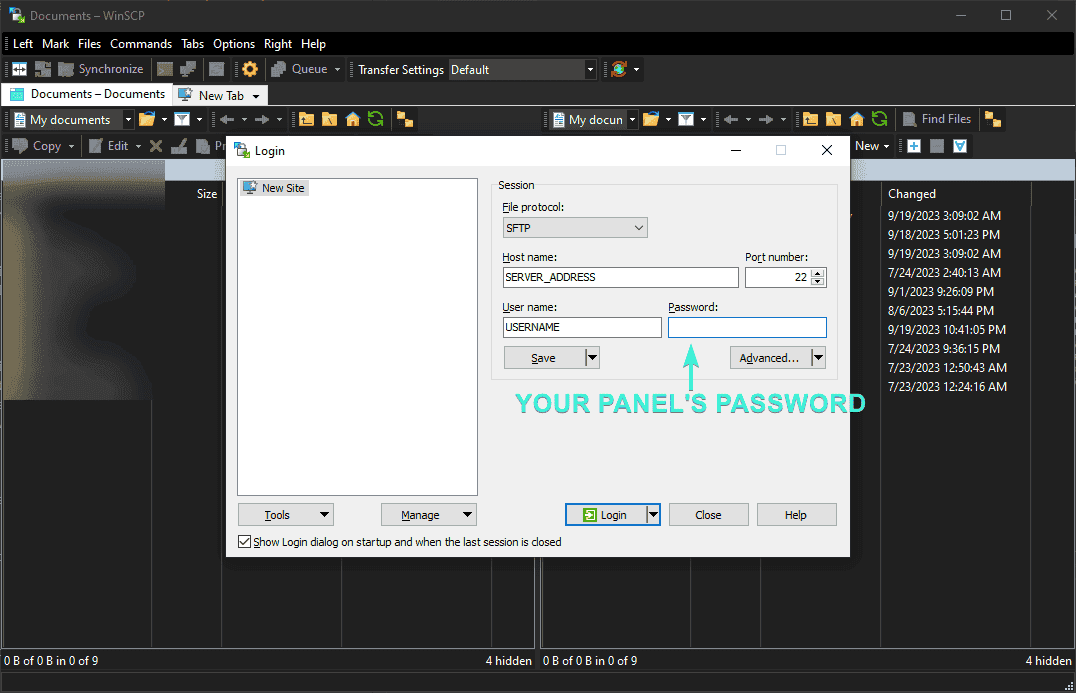This screenshot has width=1076, height=693.
Task: Go to home directory in left panel
Action: [352, 119]
